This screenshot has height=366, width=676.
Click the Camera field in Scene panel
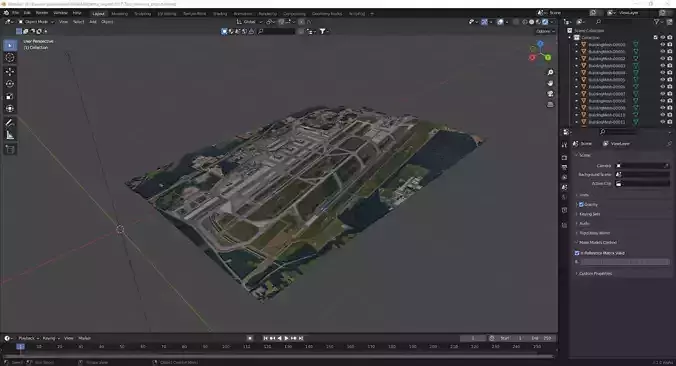[642, 166]
